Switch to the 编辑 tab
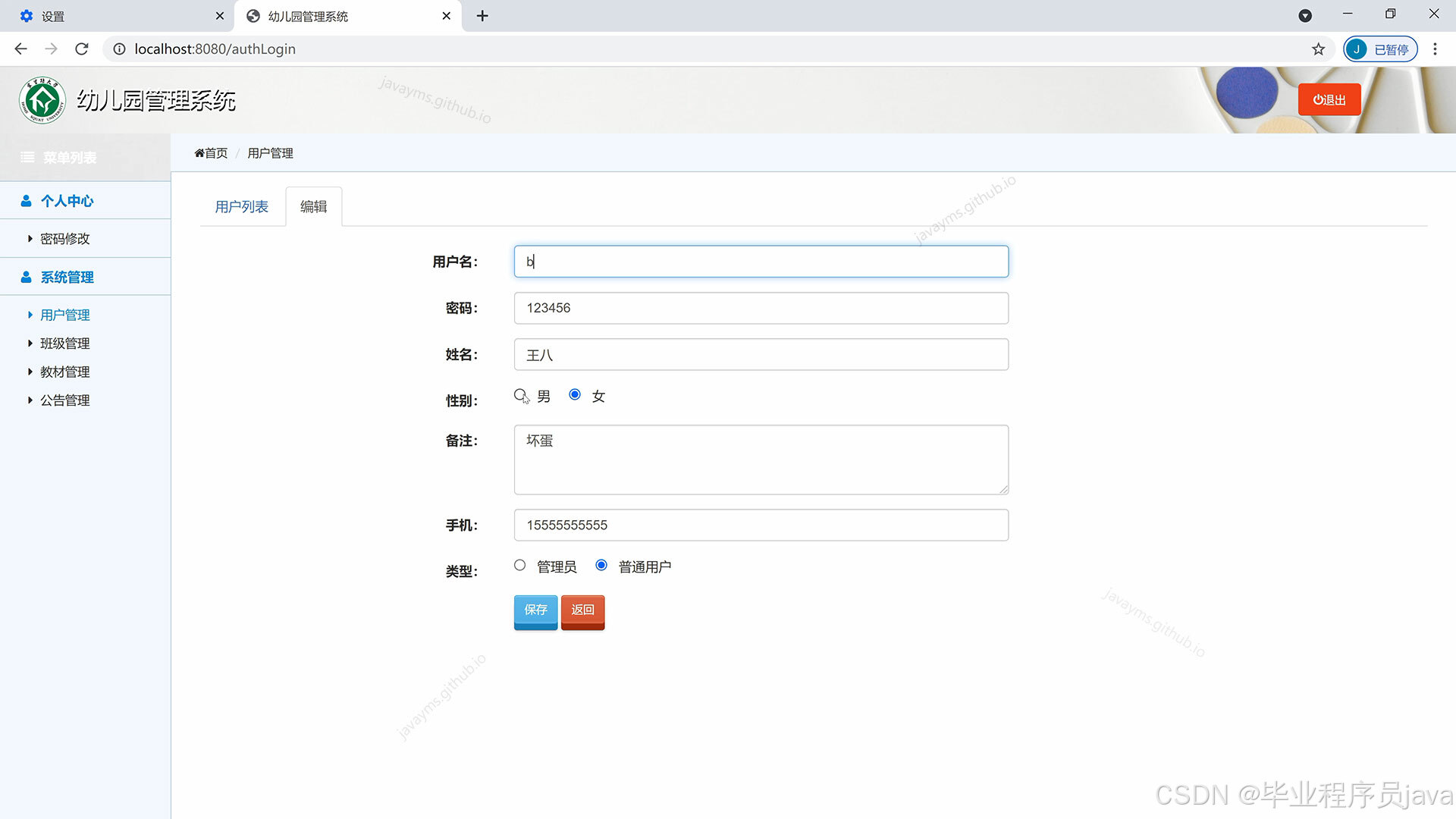The image size is (1456, 819). click(314, 207)
